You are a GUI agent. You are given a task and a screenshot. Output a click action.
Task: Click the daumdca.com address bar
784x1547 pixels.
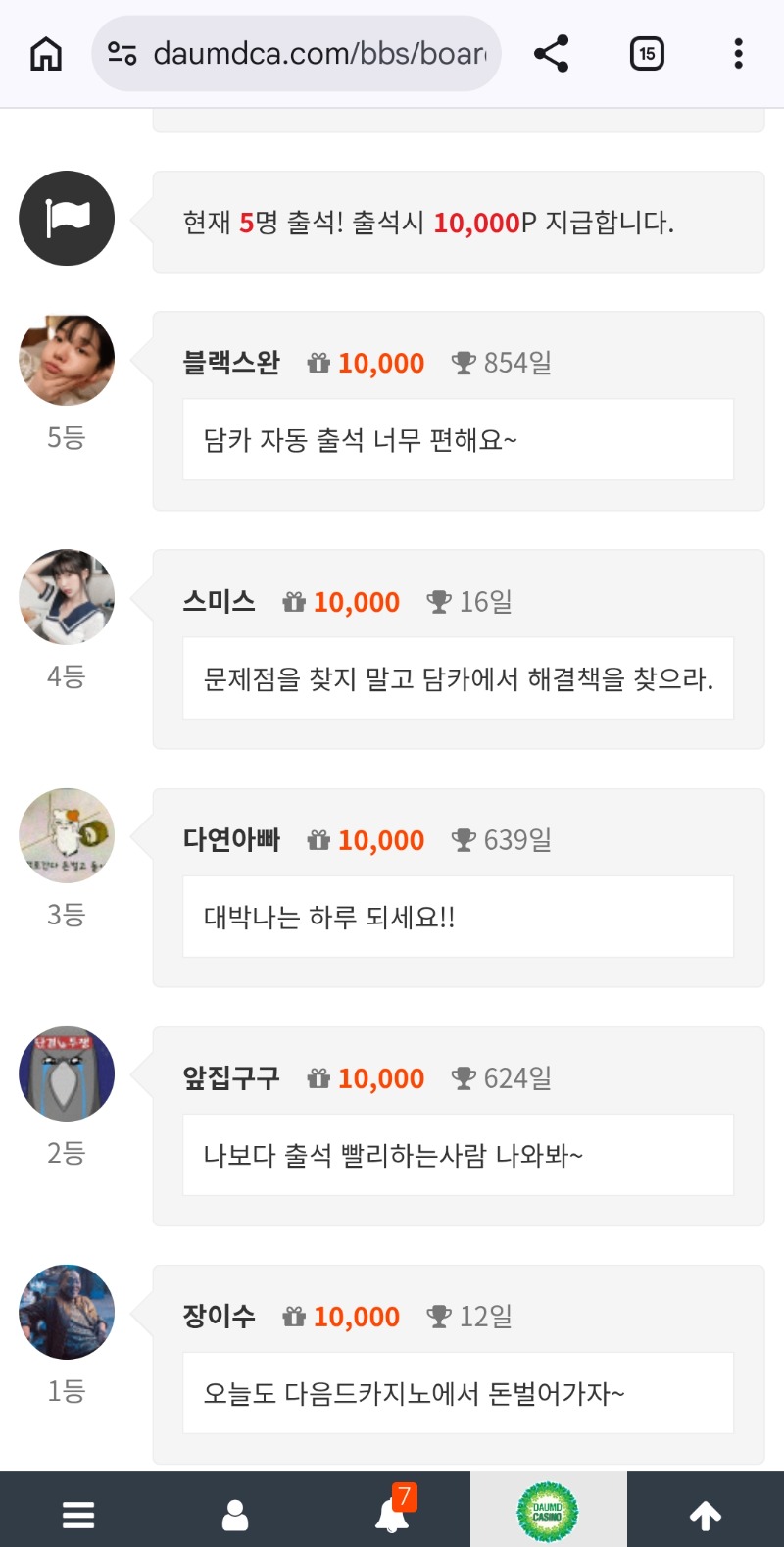[318, 54]
